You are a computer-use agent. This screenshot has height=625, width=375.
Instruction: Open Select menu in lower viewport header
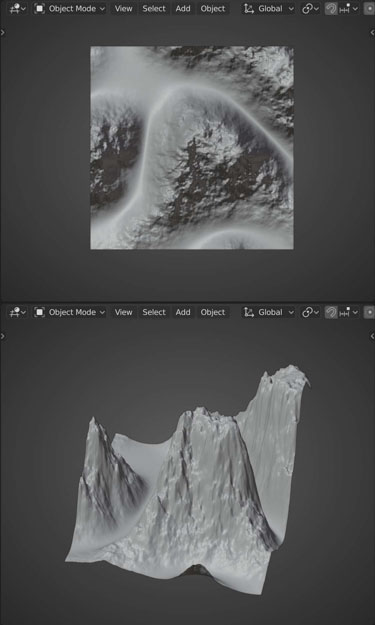coord(154,312)
